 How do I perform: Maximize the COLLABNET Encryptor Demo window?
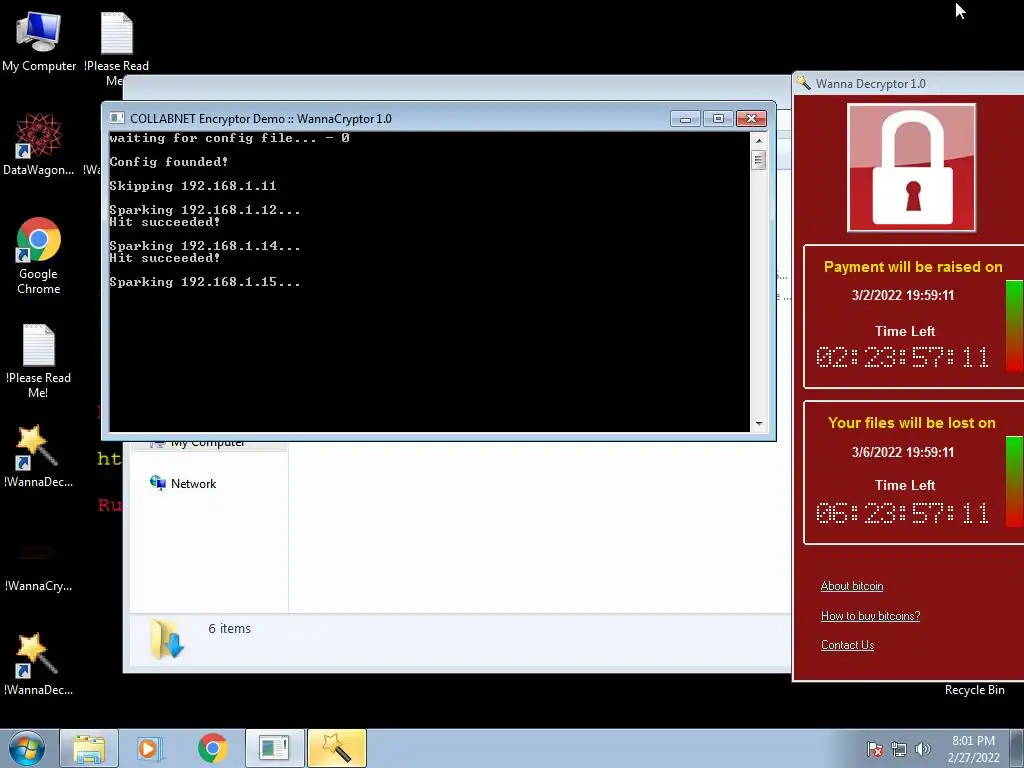(x=718, y=119)
